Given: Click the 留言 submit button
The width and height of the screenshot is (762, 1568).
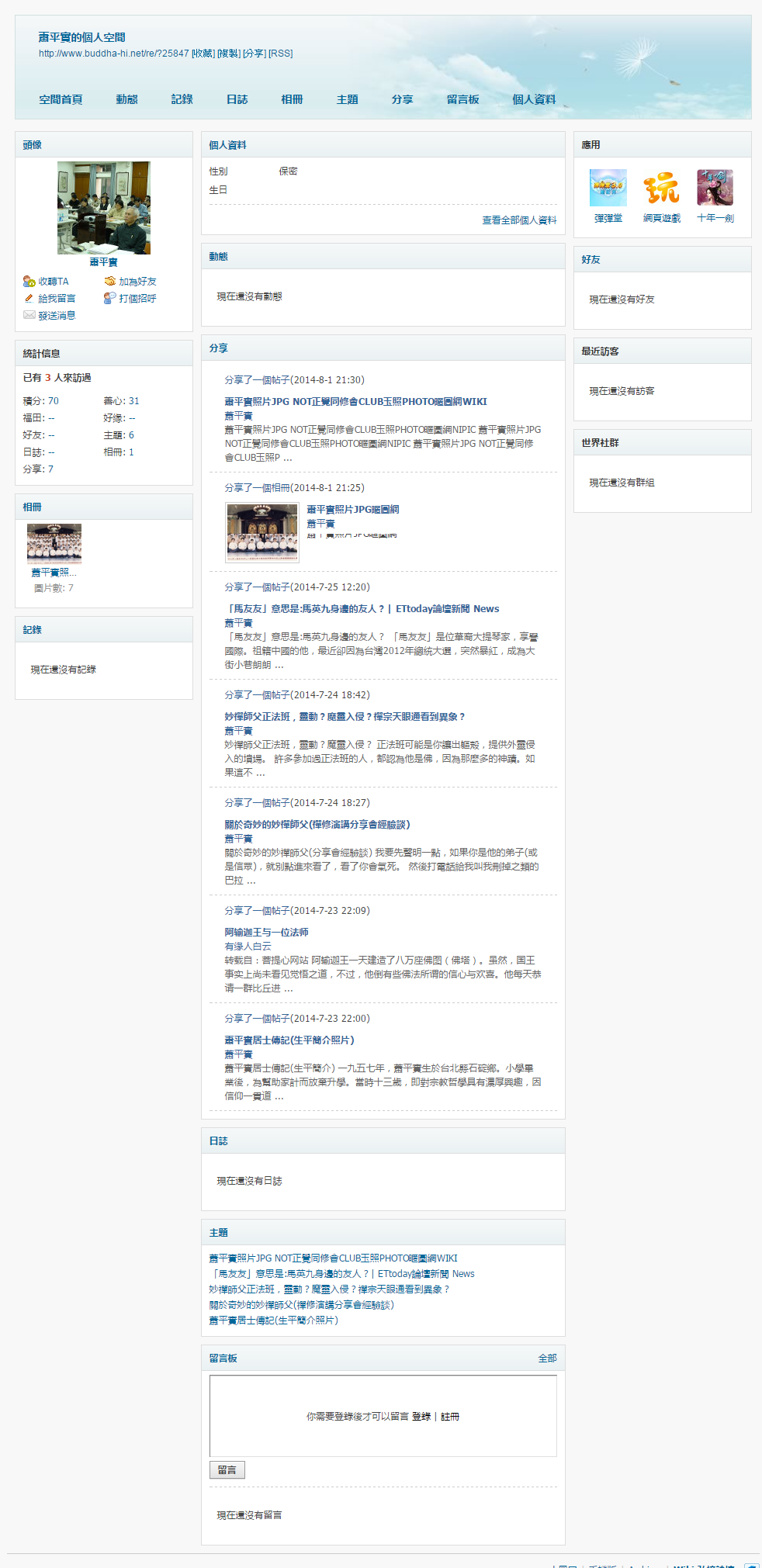Looking at the screenshot, I should click(227, 1470).
